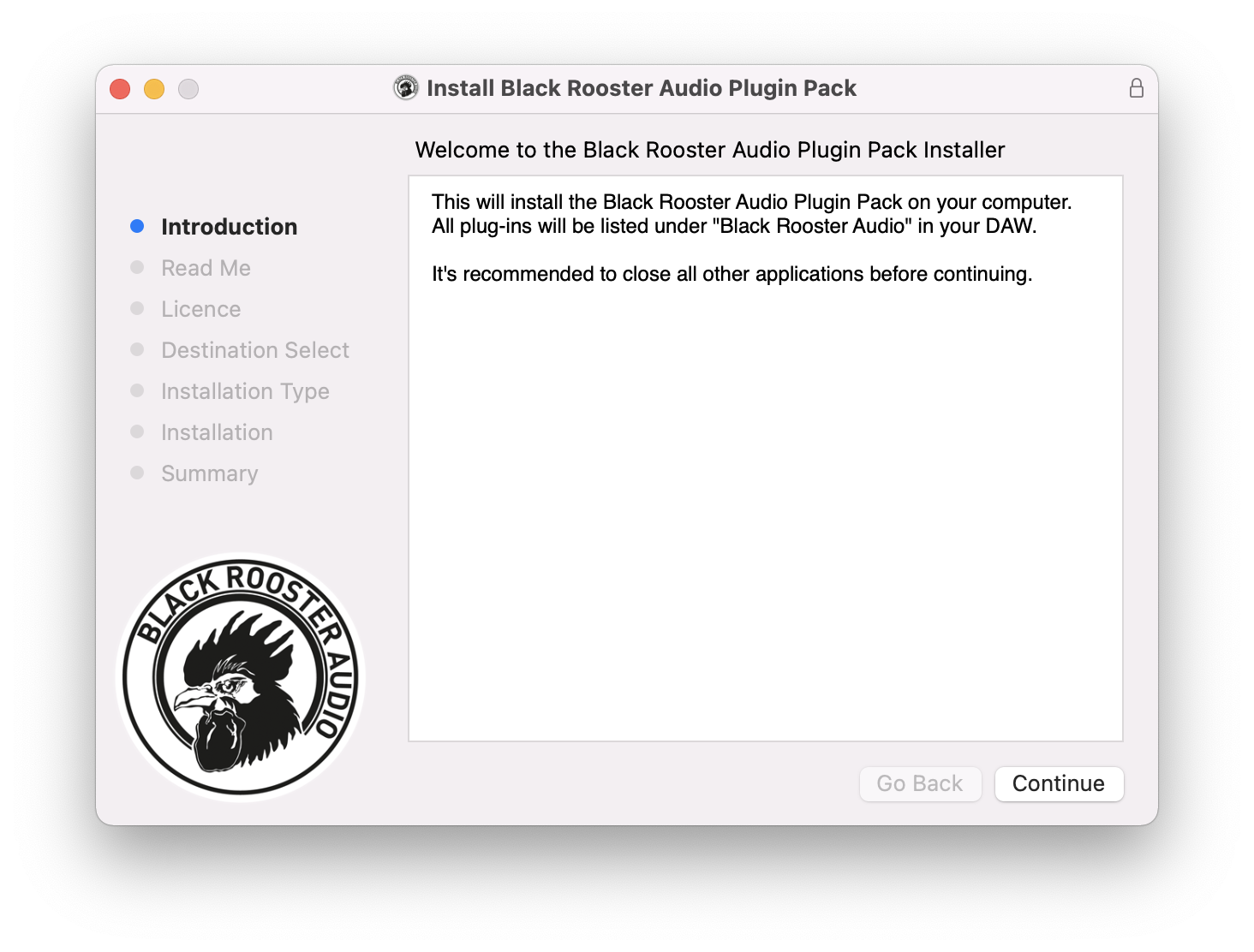Select the Read Me step label
Screen dimensions: 1254x952
click(206, 268)
